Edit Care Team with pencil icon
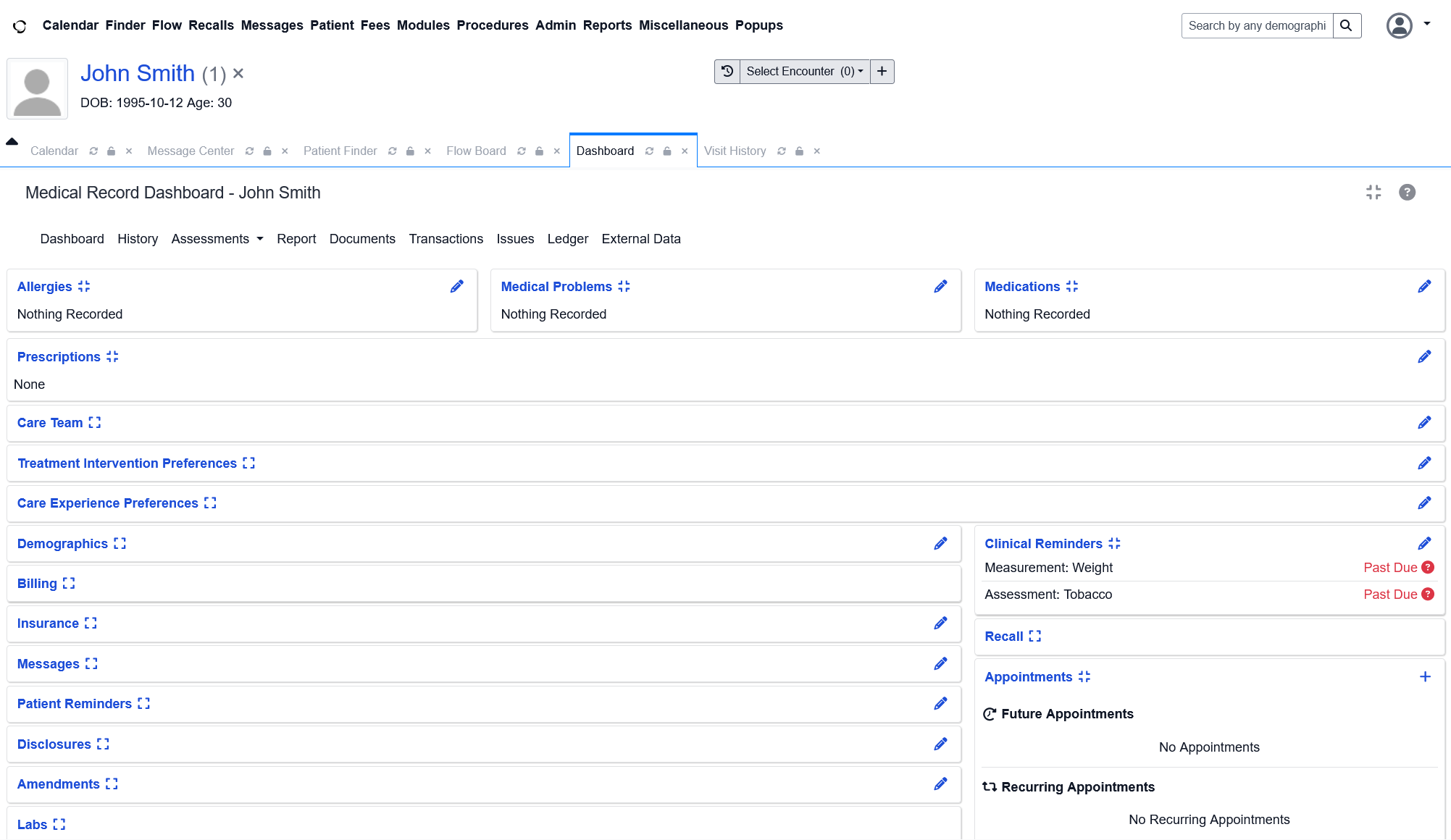This screenshot has width=1451, height=840. point(1424,423)
